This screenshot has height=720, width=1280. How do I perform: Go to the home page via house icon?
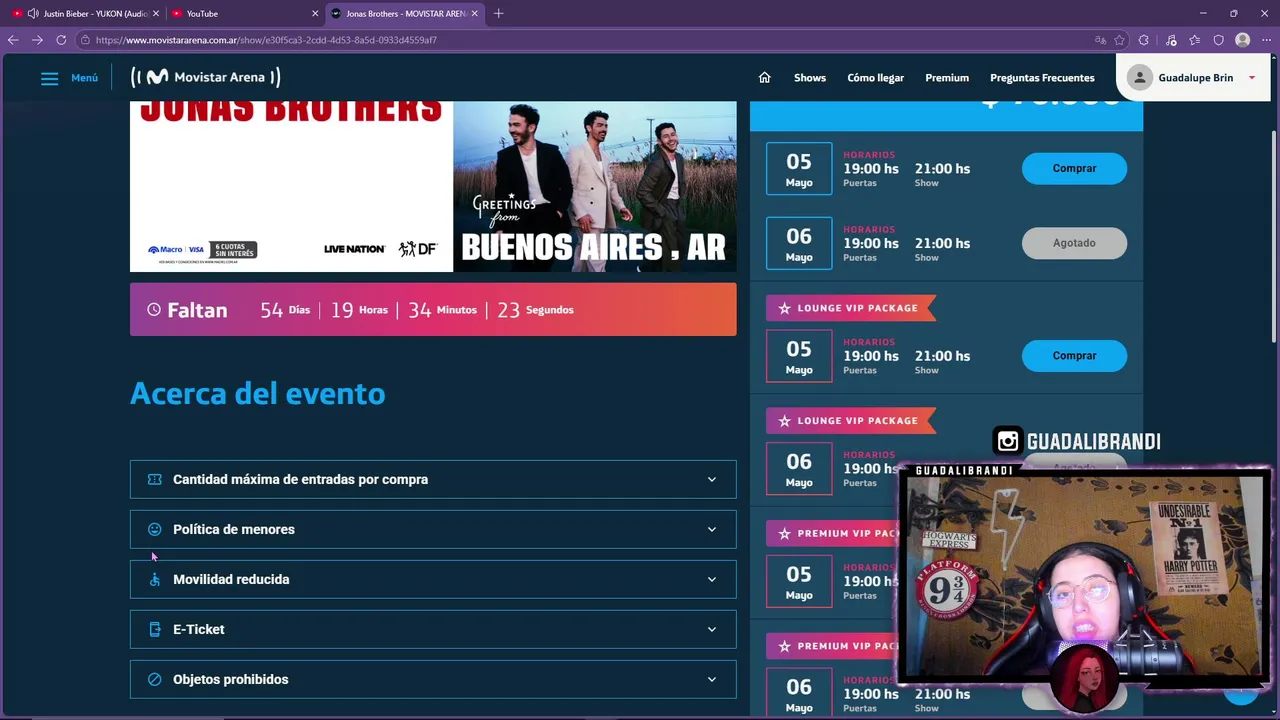point(765,78)
